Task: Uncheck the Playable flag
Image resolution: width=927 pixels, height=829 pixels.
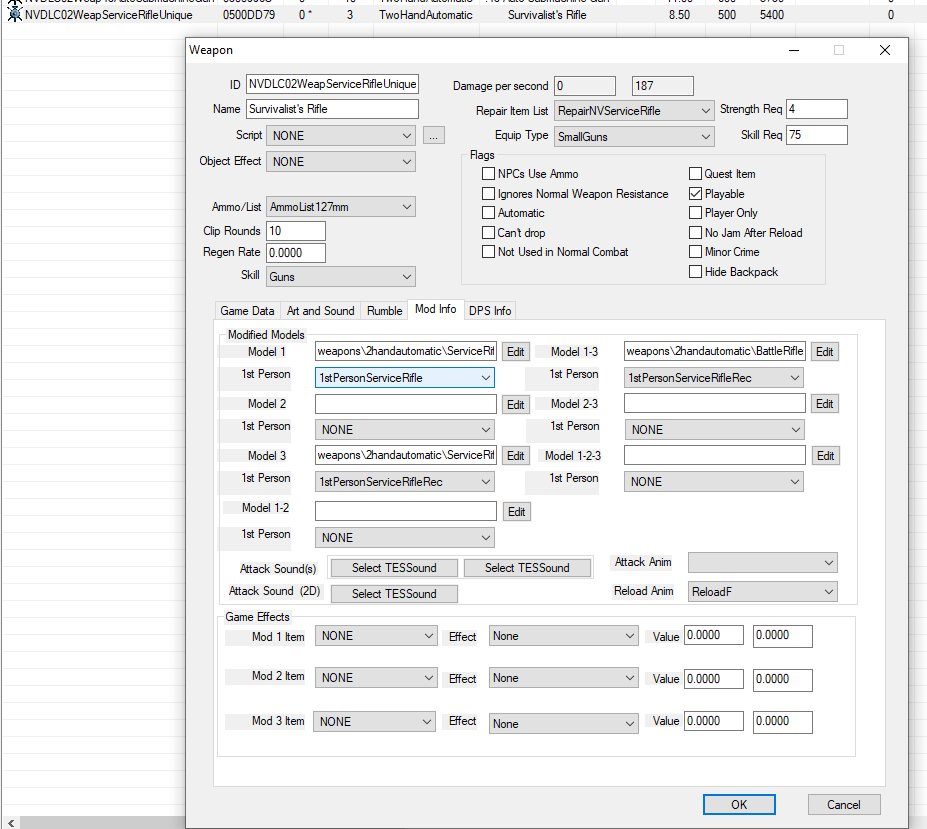Action: 695,194
